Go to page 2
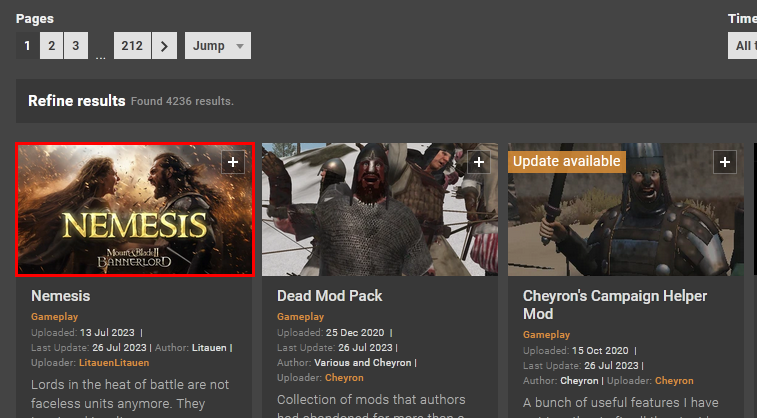757x418 pixels. 52,46
